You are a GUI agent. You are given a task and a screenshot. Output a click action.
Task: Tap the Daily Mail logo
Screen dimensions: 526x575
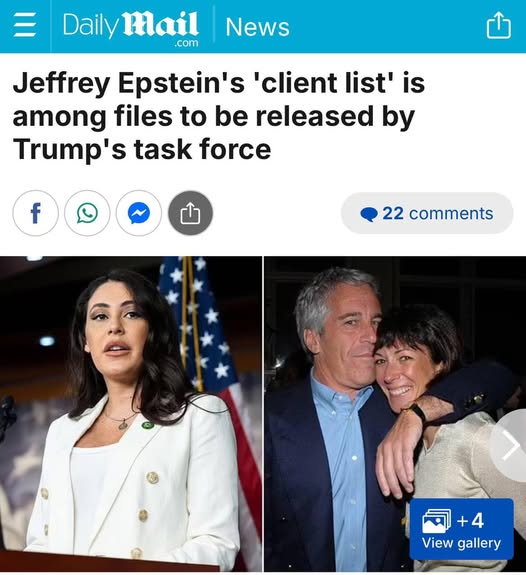click(x=131, y=28)
